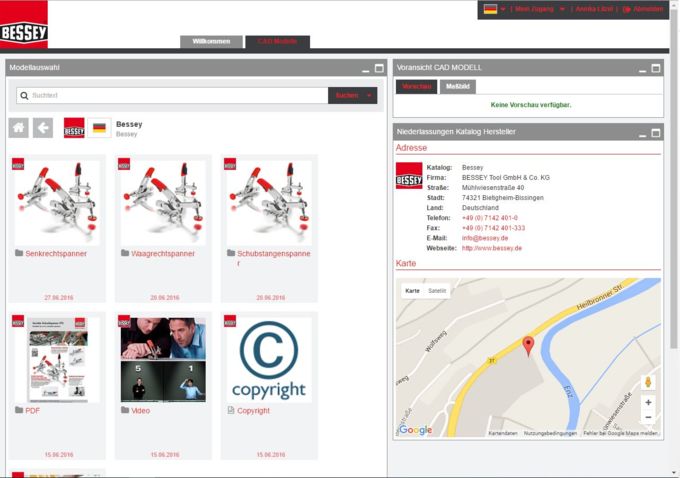Minimize the Niederlassungen Katalog Hersteller panel

coord(642,133)
